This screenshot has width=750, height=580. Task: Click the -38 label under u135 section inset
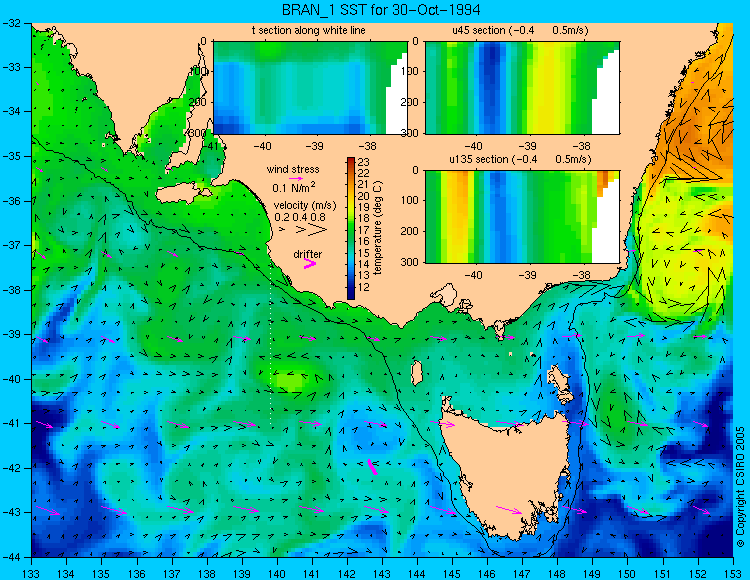point(581,275)
